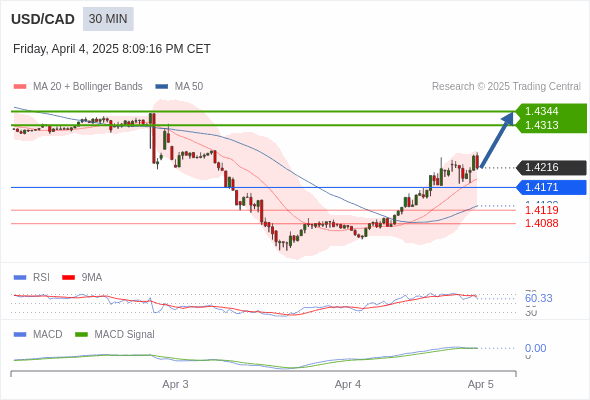This screenshot has width=590, height=400.
Task: Click the Apr 3 timeline label
Action: tap(175, 385)
